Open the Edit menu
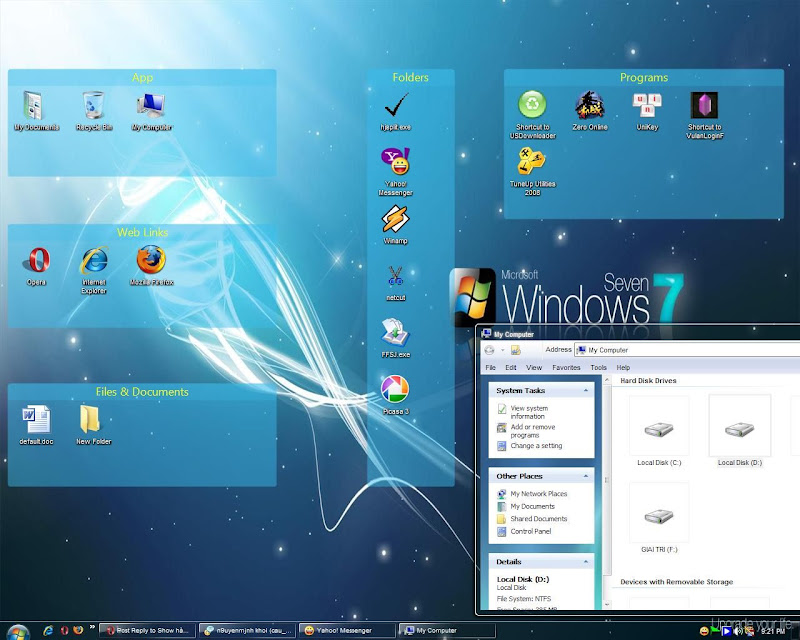This screenshot has width=800, height=640. pos(511,367)
